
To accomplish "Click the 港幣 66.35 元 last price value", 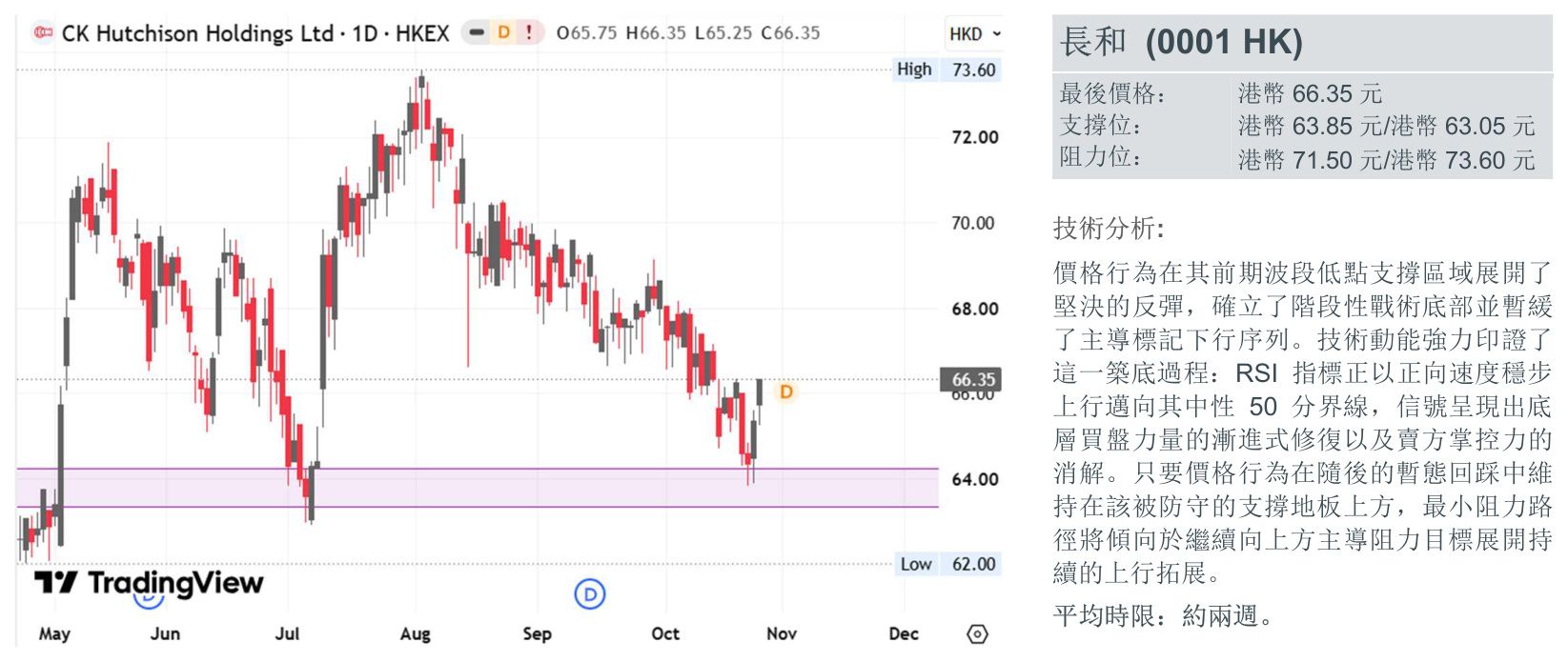I will [1310, 93].
